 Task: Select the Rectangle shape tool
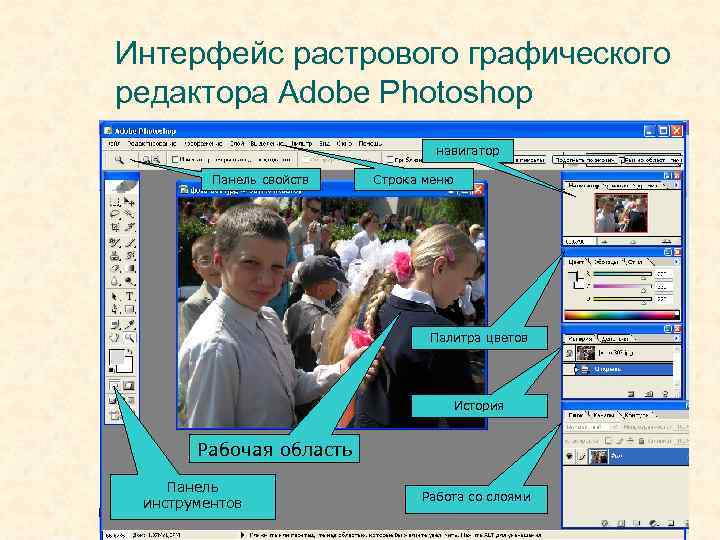129,309
